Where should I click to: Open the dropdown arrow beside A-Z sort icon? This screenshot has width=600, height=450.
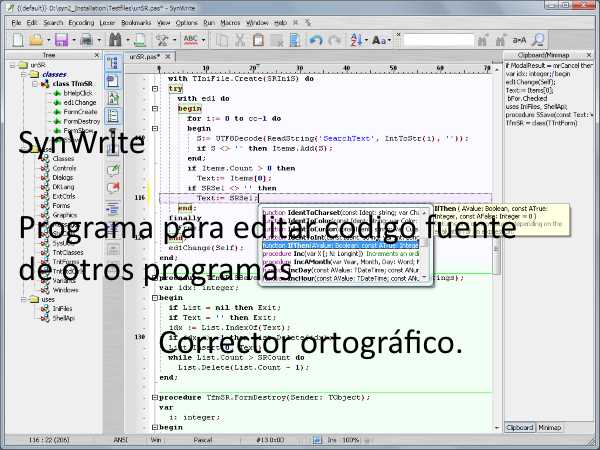366,40
